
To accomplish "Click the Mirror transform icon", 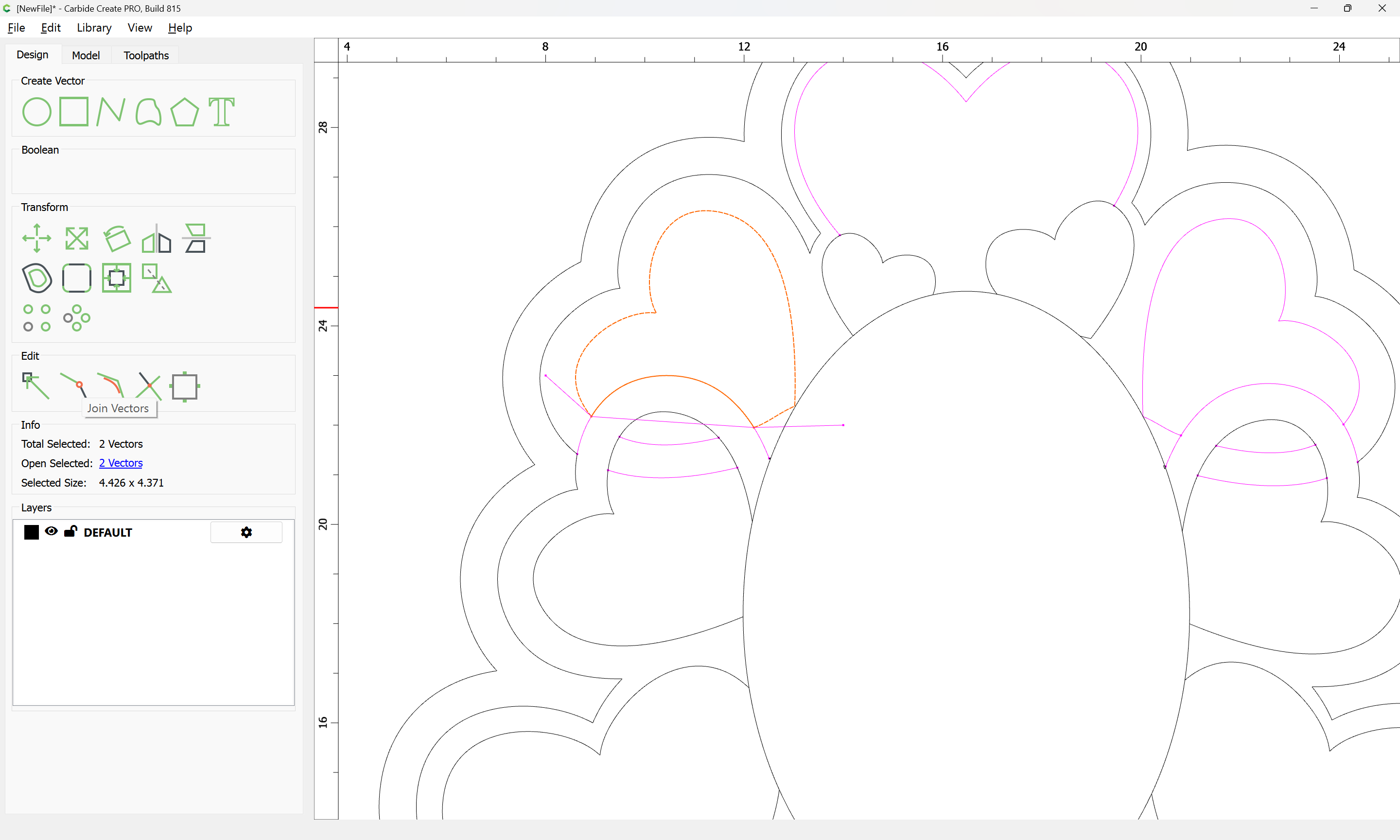I will click(156, 238).
